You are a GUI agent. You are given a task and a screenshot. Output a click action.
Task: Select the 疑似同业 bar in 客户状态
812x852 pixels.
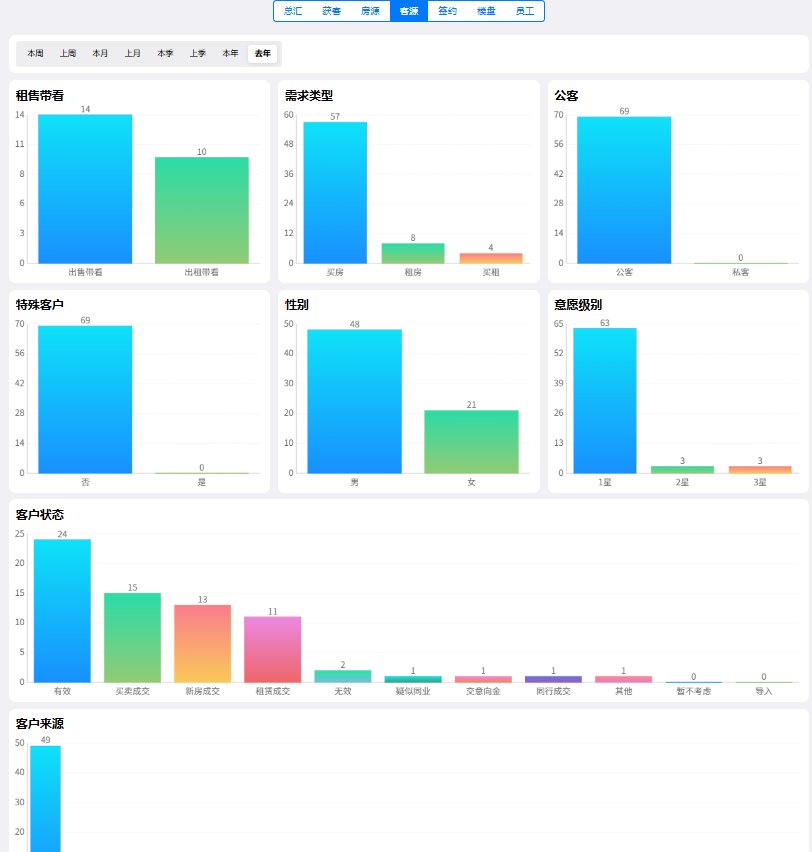click(413, 679)
